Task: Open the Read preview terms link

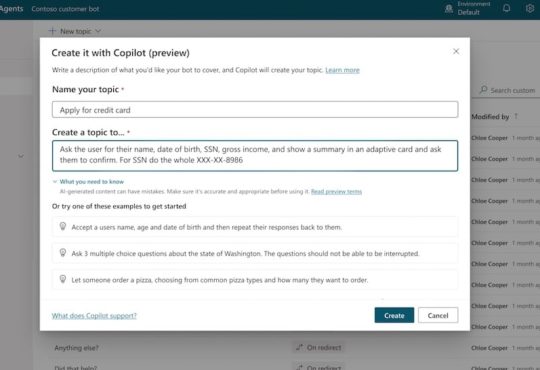Action: 336,192
